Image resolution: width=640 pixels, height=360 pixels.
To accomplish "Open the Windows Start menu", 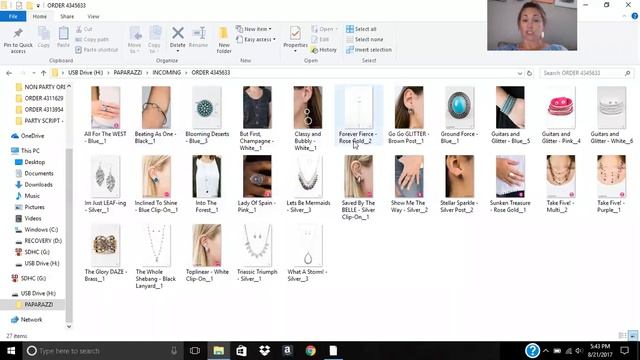I will [x=11, y=351].
